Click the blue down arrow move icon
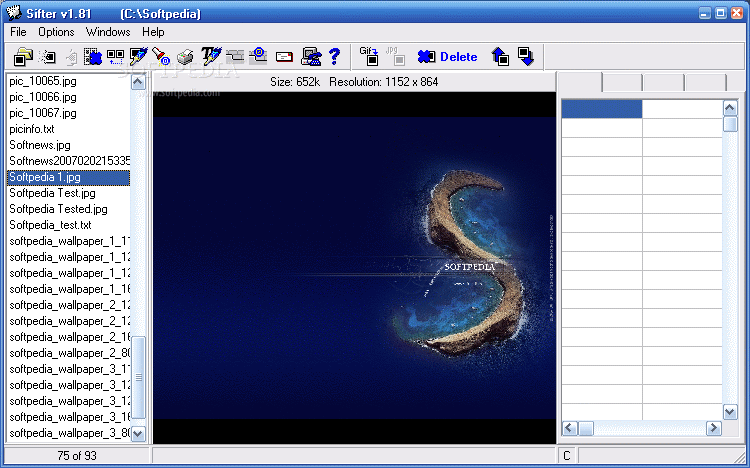The image size is (750, 468). 526,57
